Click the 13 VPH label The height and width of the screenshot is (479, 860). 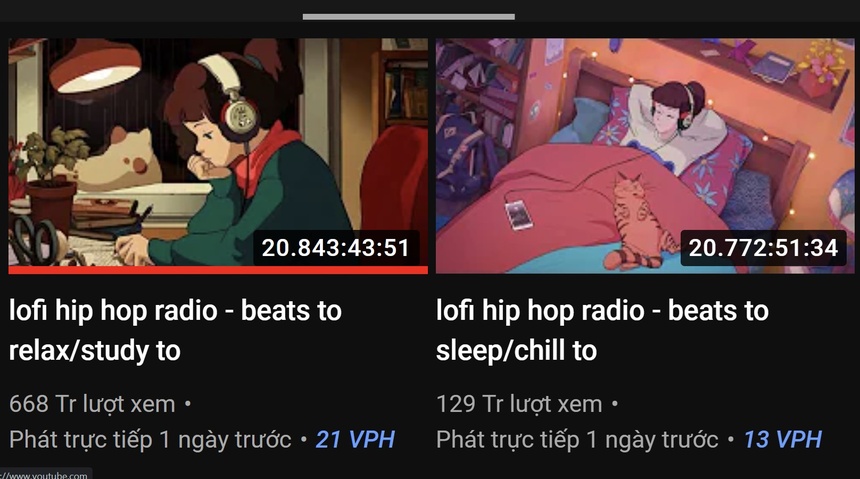coord(782,440)
